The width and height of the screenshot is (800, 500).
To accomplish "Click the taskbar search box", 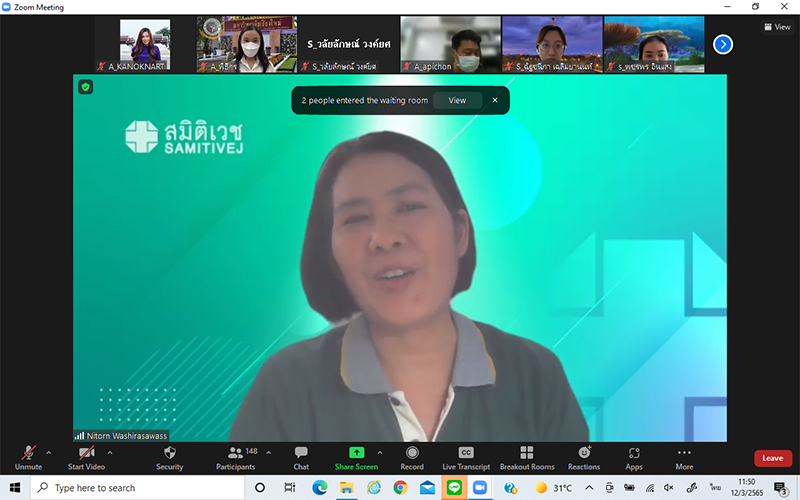I will 138,488.
